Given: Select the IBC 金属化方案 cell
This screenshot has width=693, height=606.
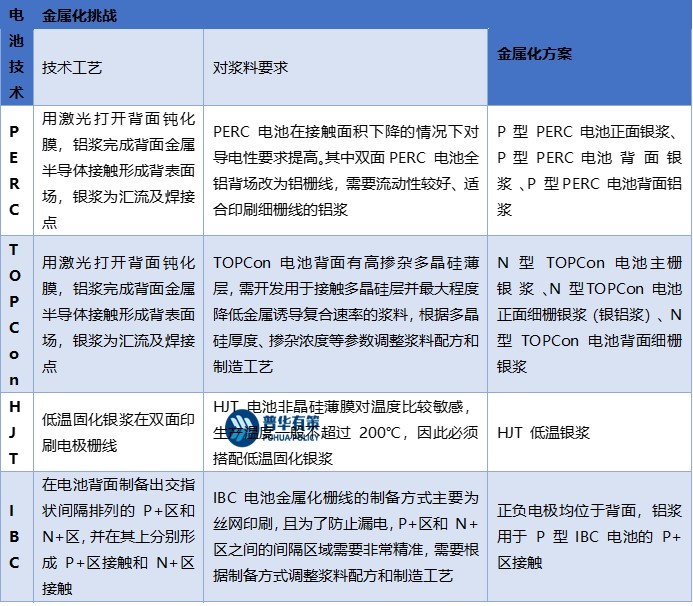Looking at the screenshot, I should click(x=589, y=536).
